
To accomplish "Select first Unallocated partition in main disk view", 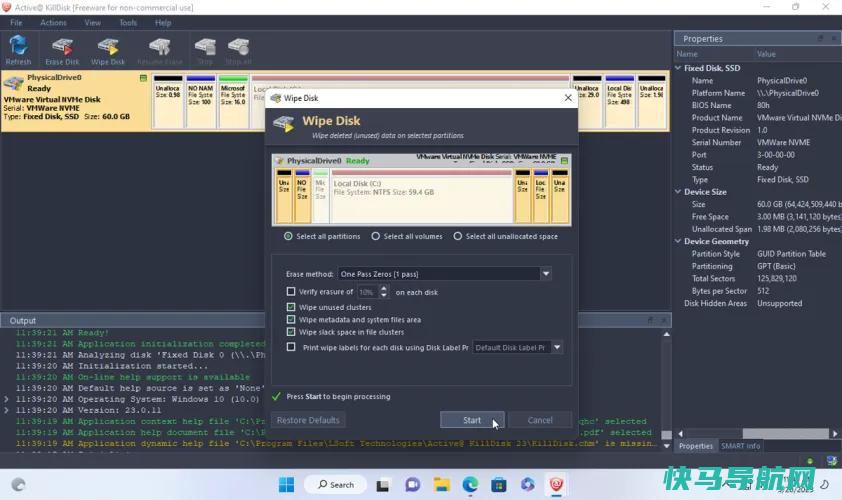I will point(168,102).
